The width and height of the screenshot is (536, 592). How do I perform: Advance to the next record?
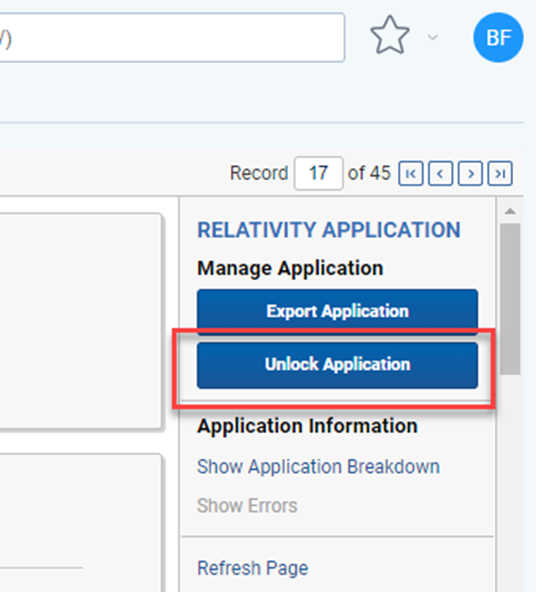[470, 174]
